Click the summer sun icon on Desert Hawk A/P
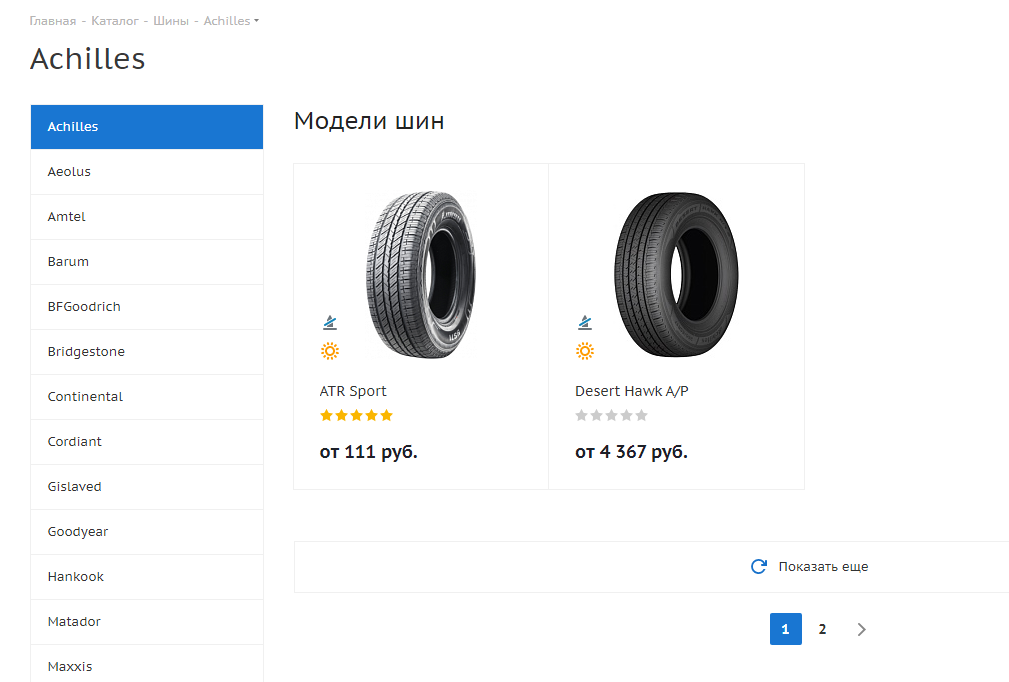Screen dimensions: 1009x682 pos(585,351)
